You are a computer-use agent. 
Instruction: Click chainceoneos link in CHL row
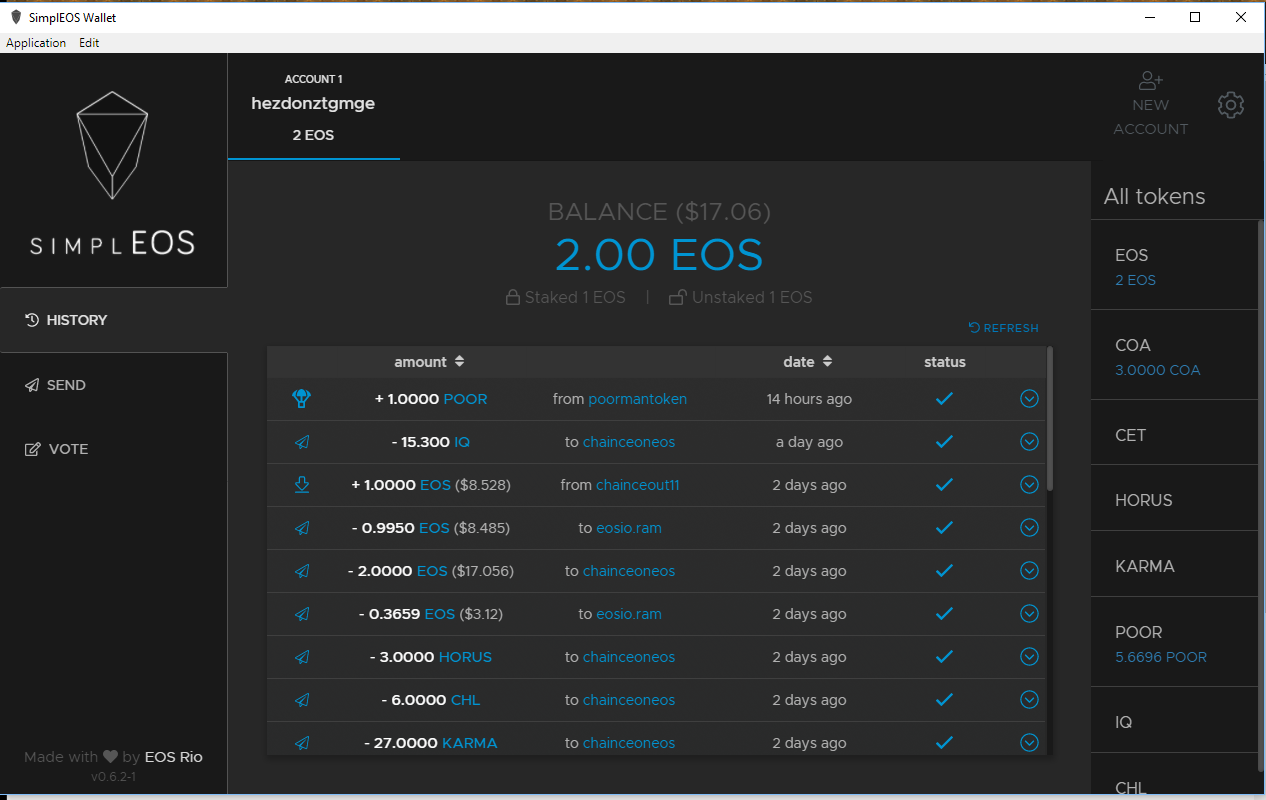[629, 700]
